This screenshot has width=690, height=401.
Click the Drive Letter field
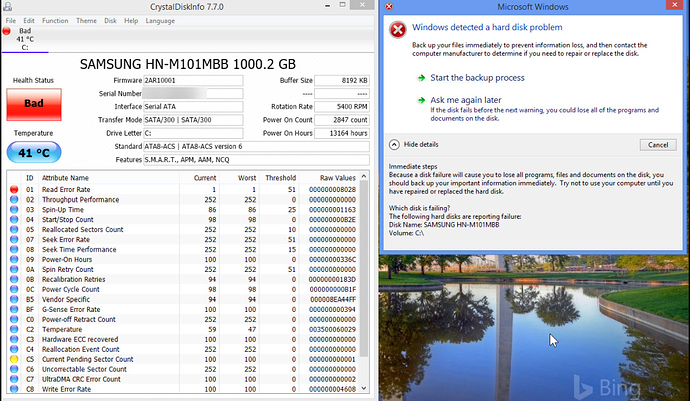(193, 133)
